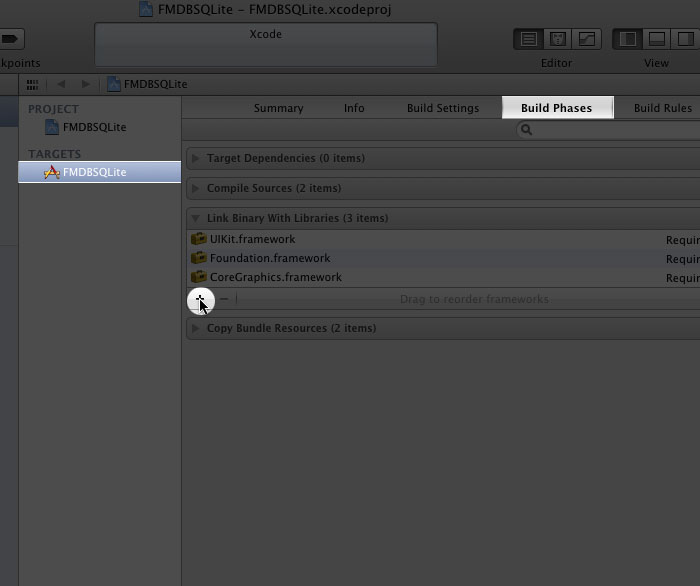Collapse Link Binary With Libraries section
The width and height of the screenshot is (700, 586).
point(196,218)
